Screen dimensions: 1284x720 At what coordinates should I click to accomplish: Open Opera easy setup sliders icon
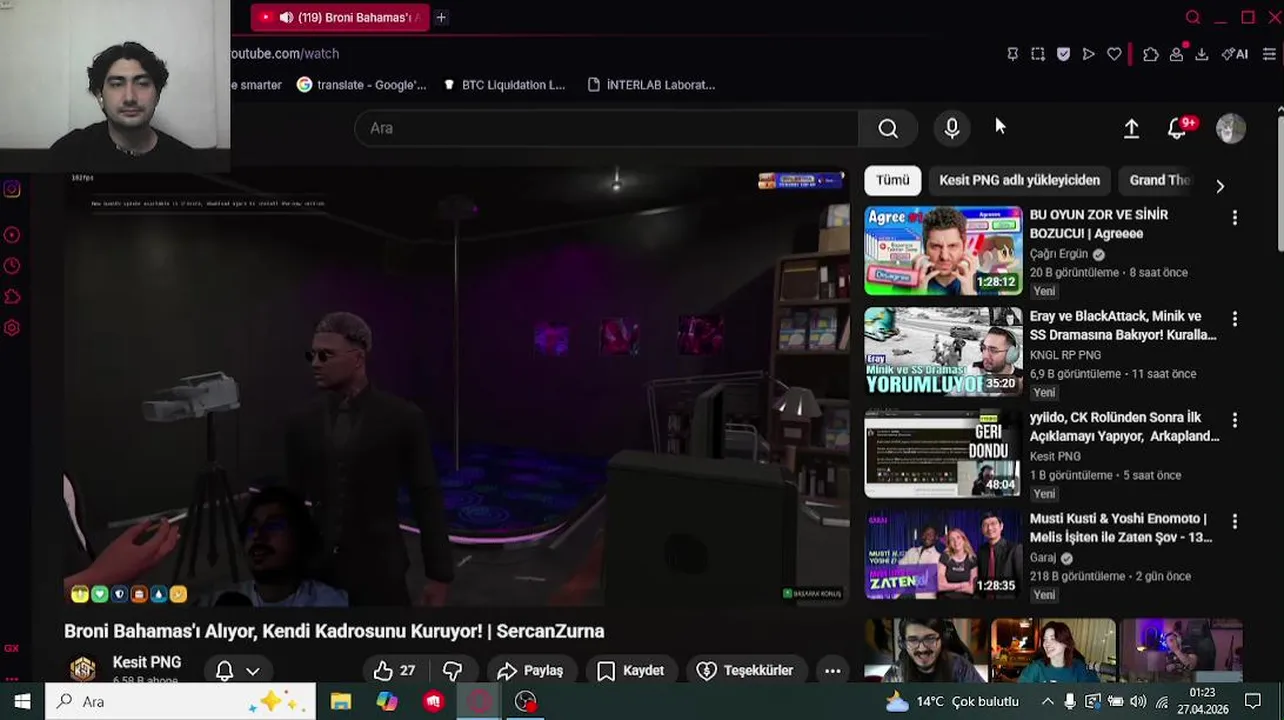[1269, 54]
